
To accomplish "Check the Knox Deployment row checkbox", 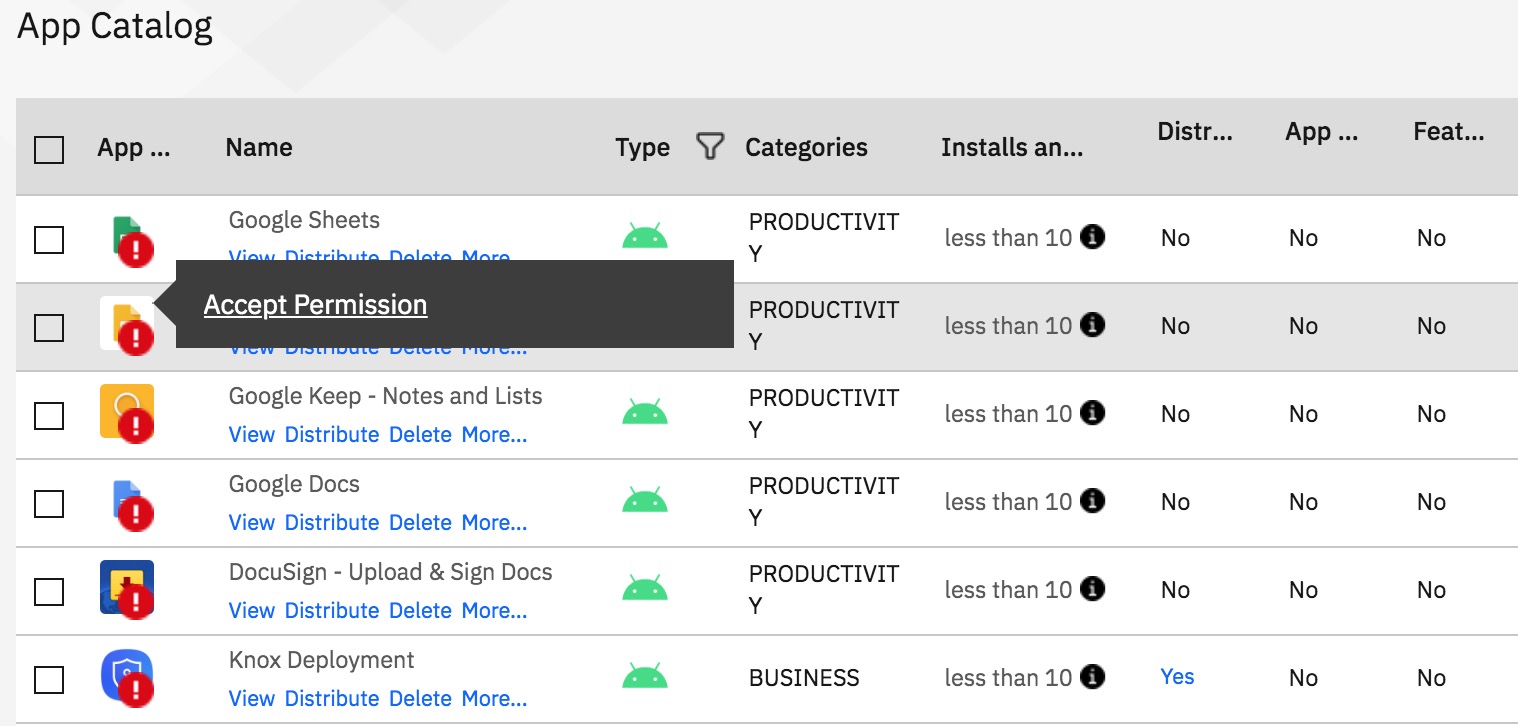I will click(49, 680).
